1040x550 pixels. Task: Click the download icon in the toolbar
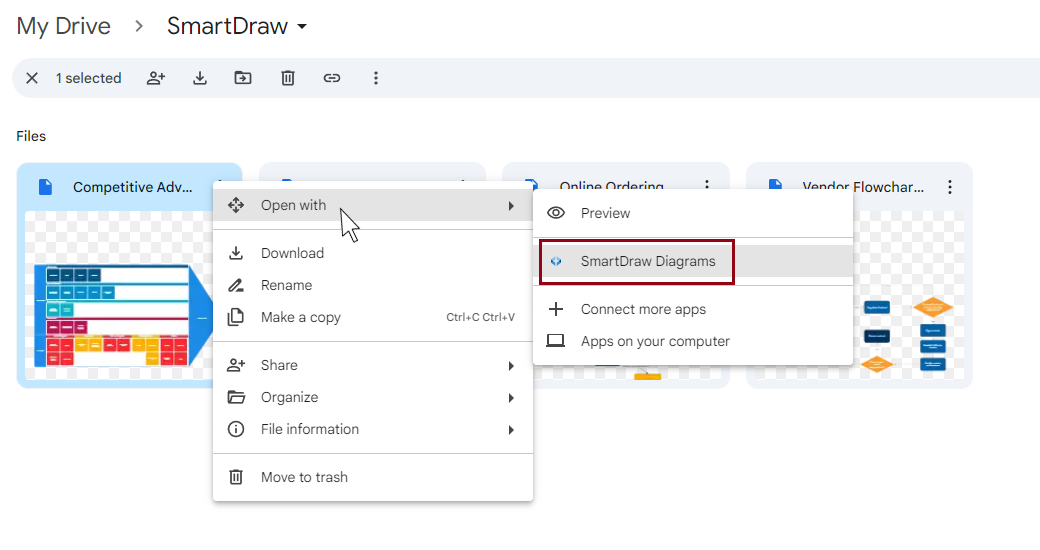(x=200, y=78)
